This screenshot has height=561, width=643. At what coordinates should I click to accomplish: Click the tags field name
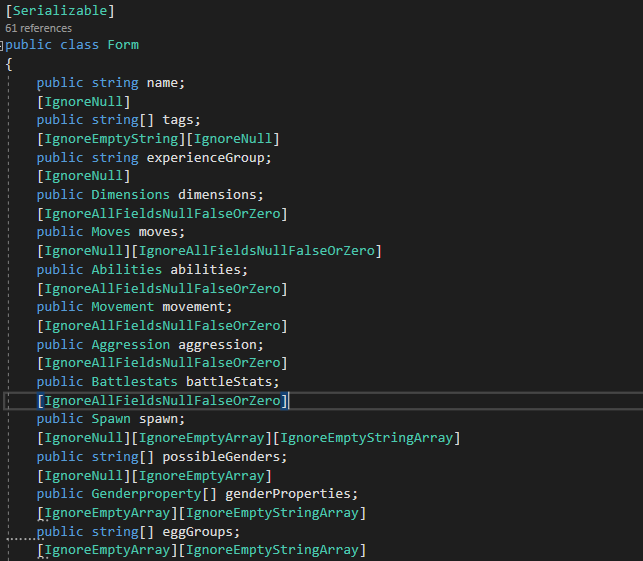(x=178, y=120)
